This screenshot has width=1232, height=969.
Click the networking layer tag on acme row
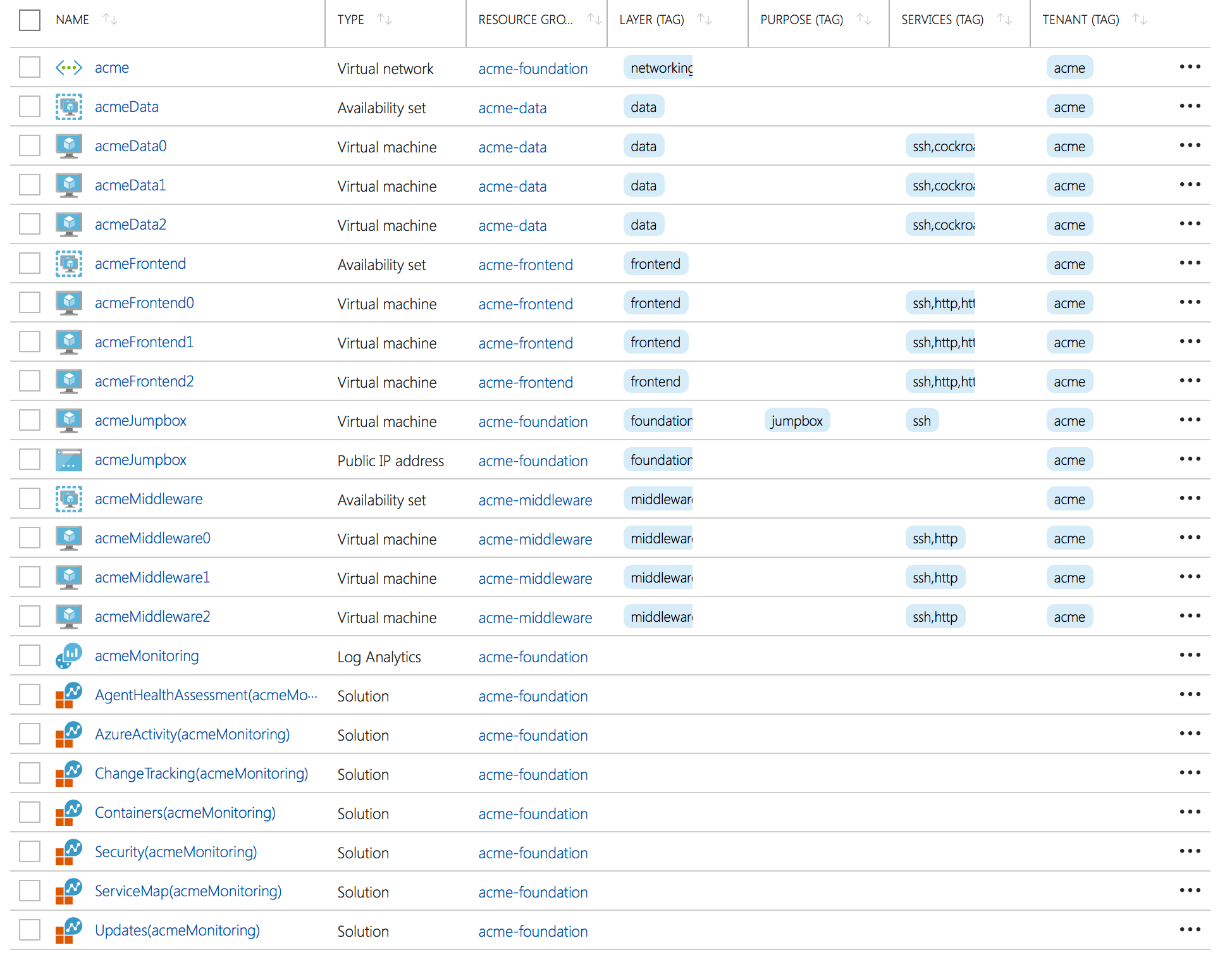(658, 68)
